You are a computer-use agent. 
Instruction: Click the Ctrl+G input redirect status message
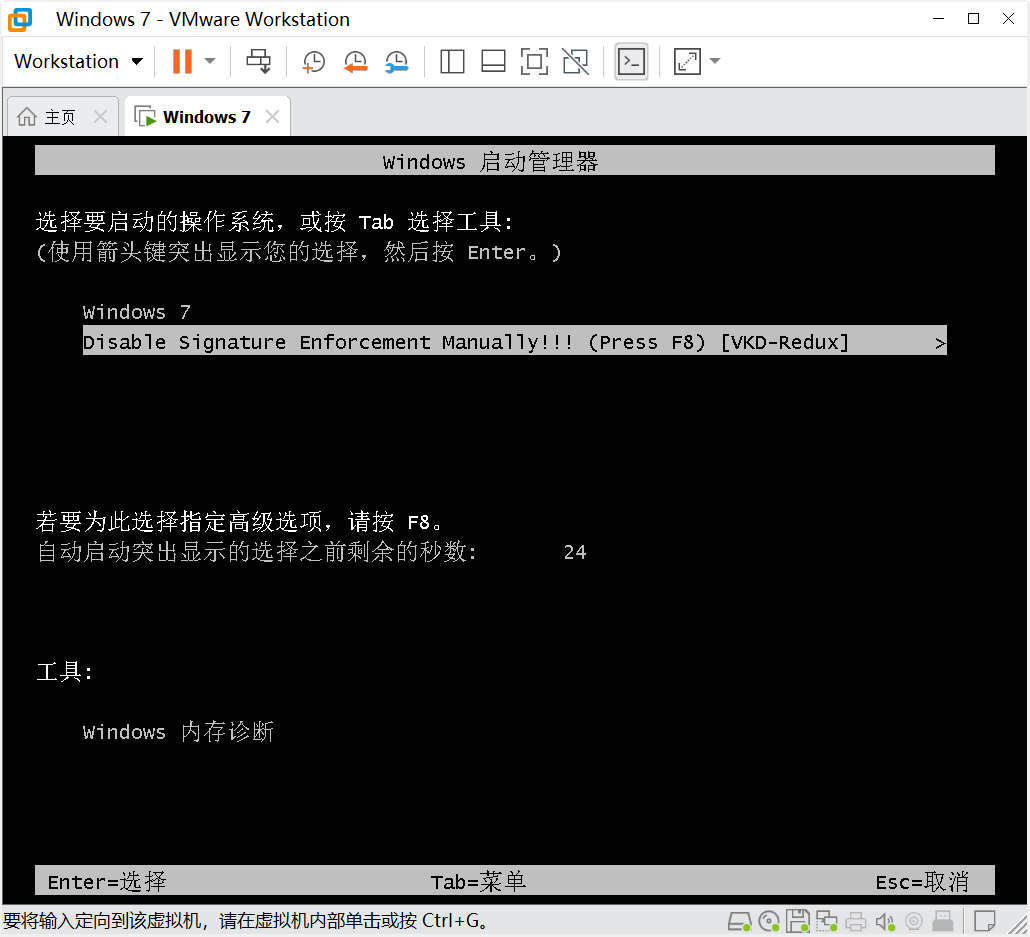click(246, 921)
